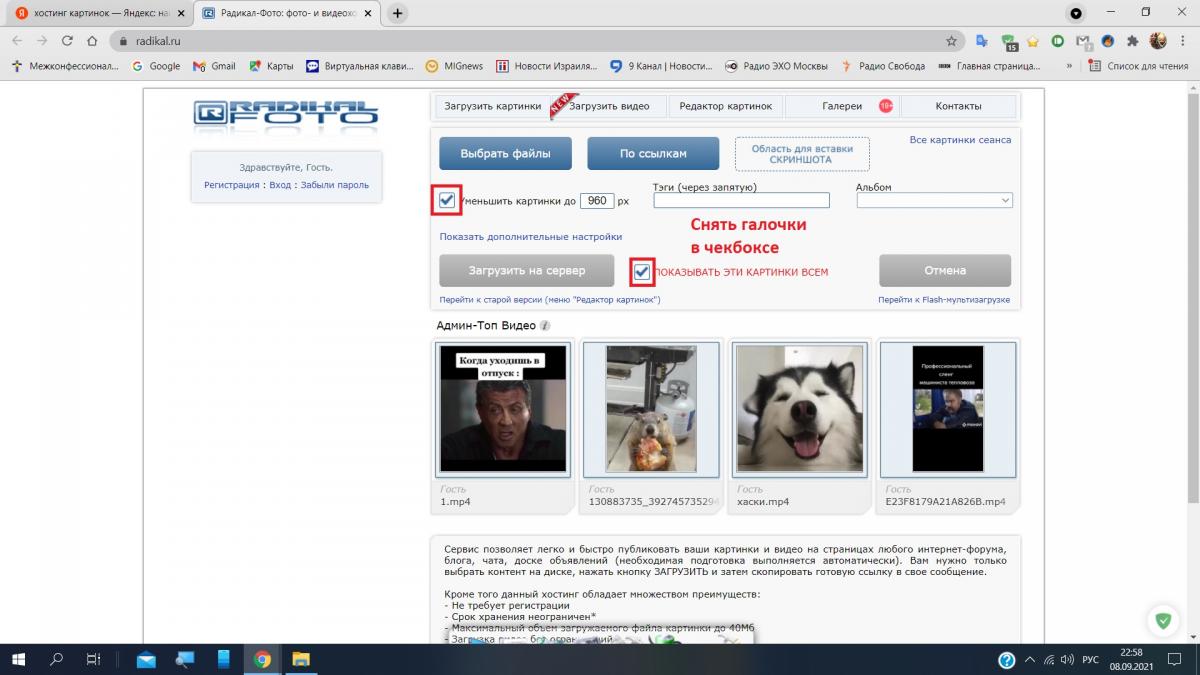Screen dimensions: 1200x675
Task: Open the 1.mp4 Stallone video thumbnail
Action: (504, 408)
